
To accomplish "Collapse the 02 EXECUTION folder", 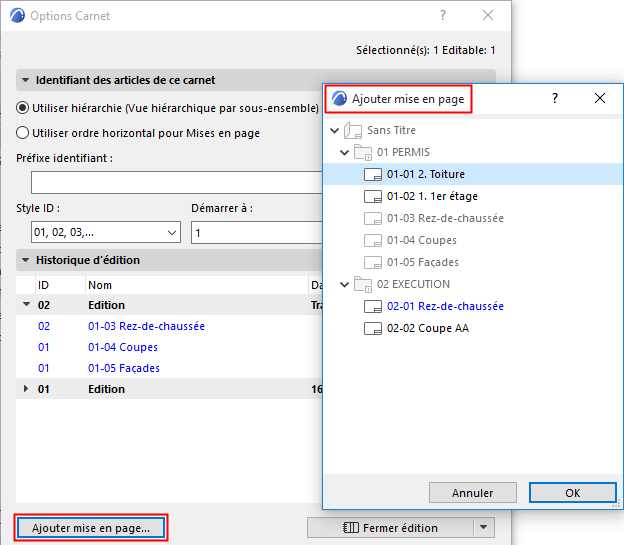I will [345, 284].
